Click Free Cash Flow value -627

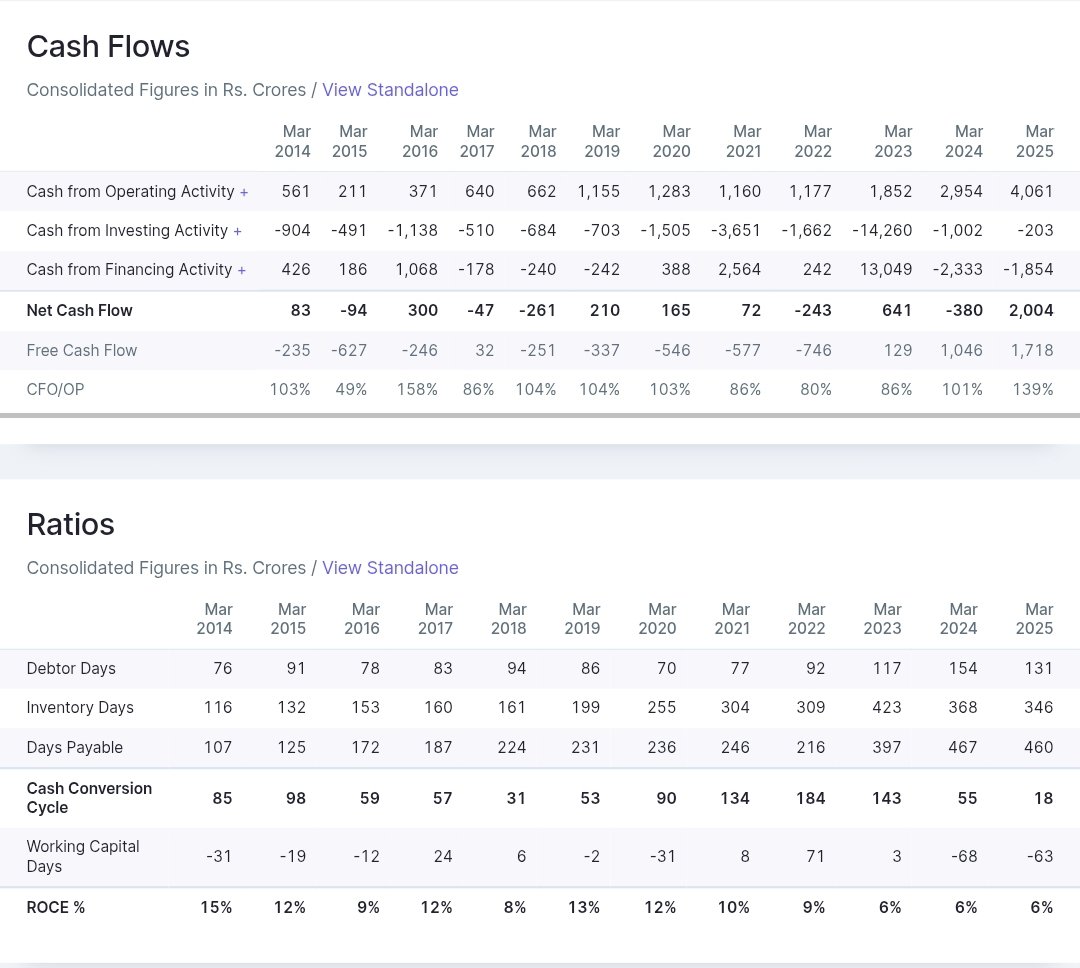click(349, 351)
